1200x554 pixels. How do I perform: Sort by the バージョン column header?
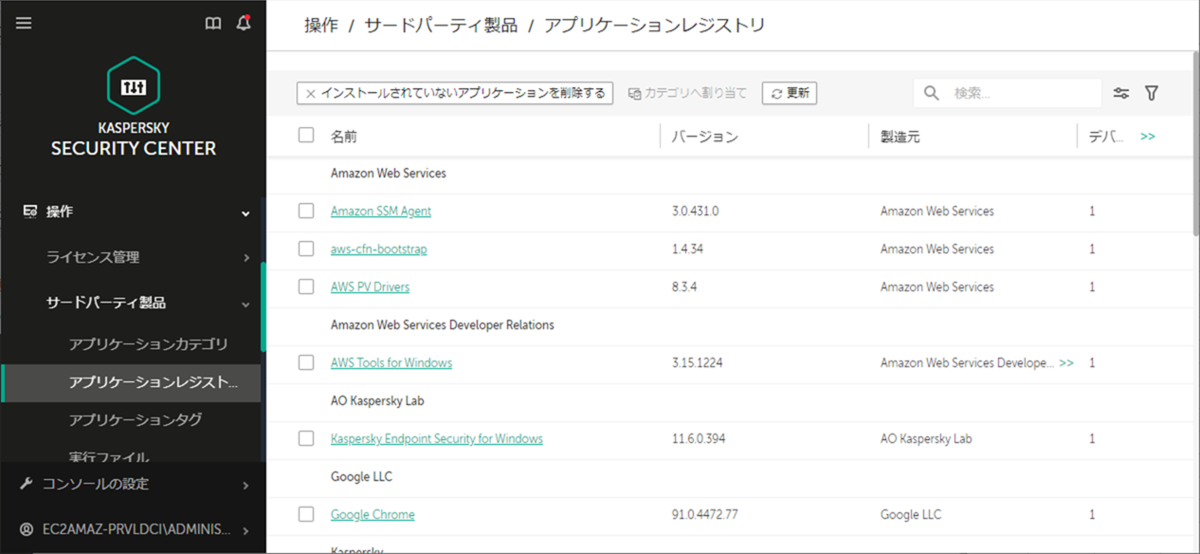[705, 136]
